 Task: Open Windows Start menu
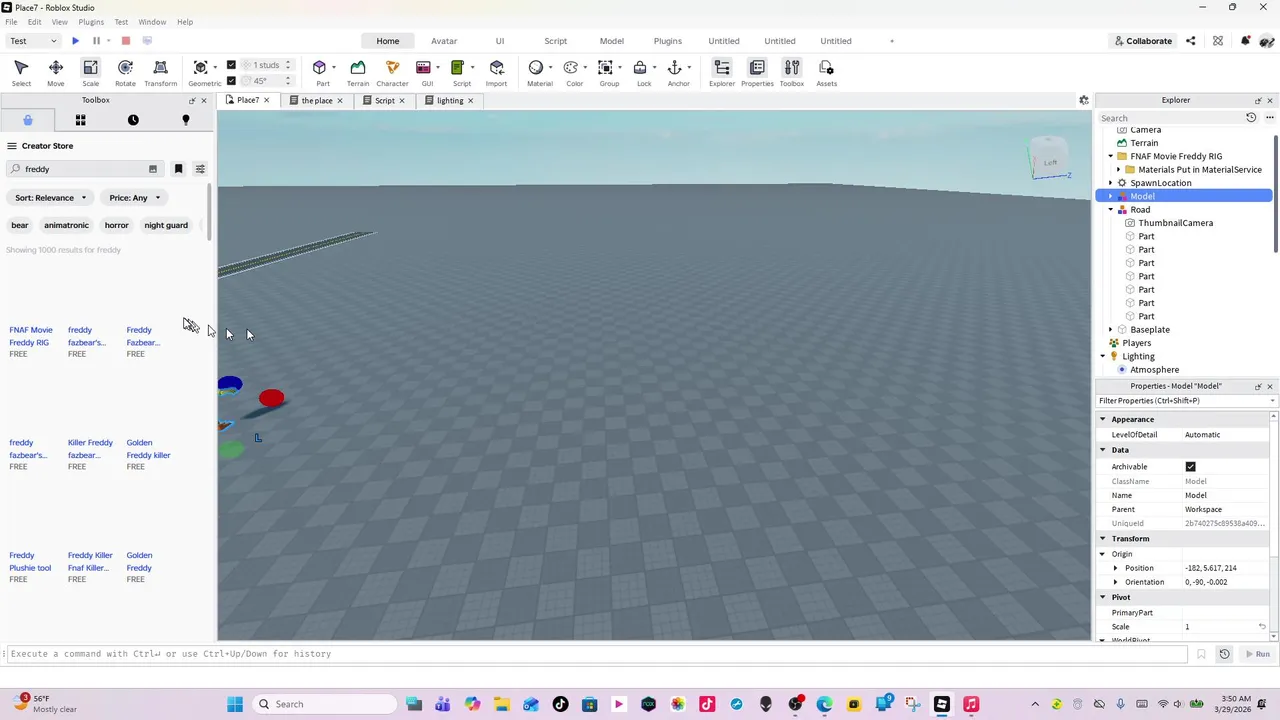[235, 704]
